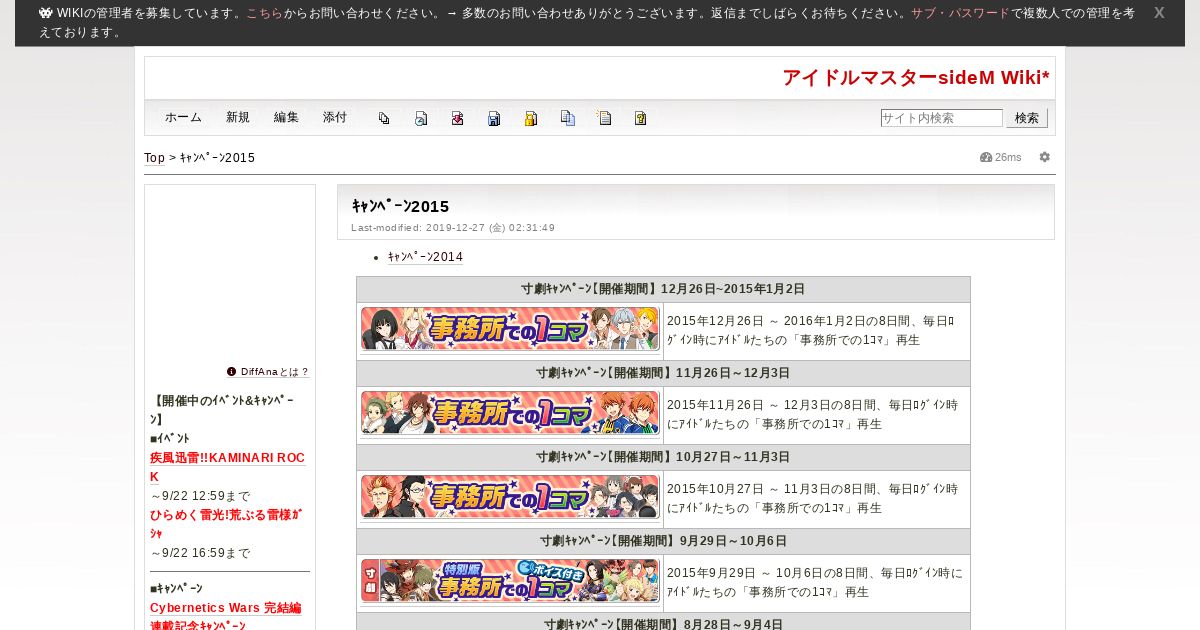The image size is (1200, 630).
Task: Select the 12月26日~2015年1月2日 campaign header
Action: point(663,289)
